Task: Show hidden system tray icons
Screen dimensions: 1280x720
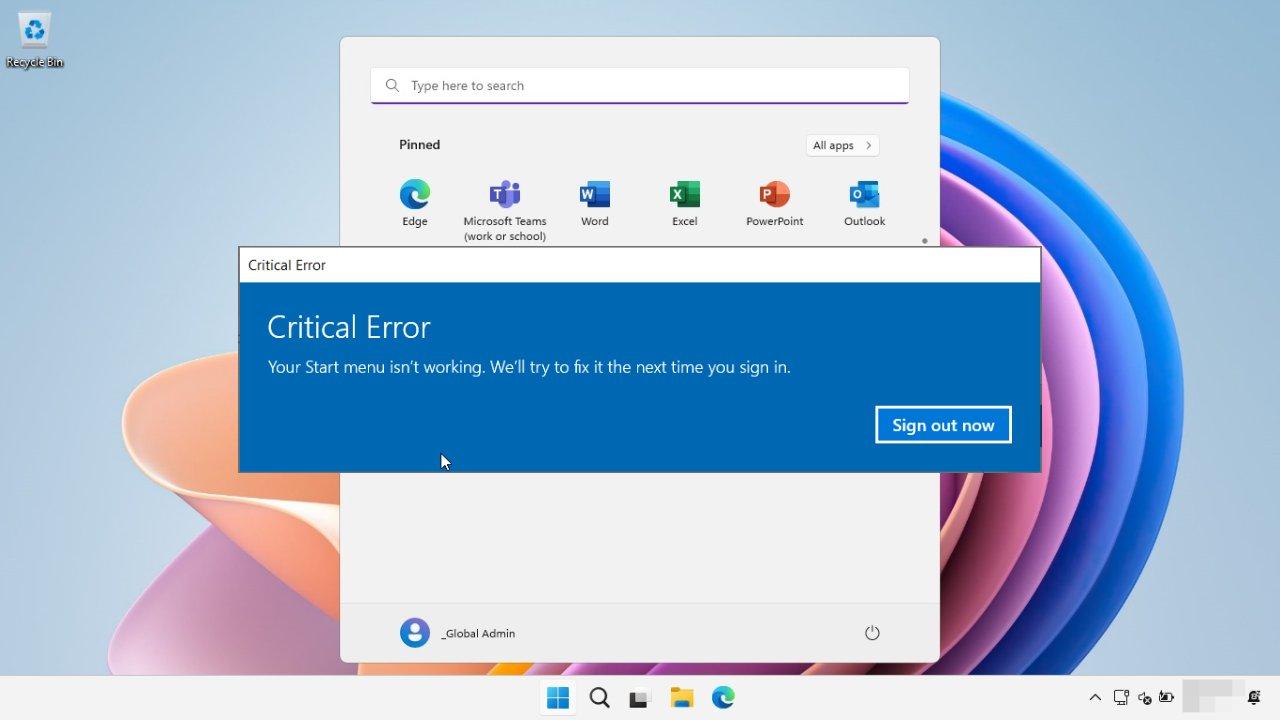Action: pyautogui.click(x=1095, y=698)
